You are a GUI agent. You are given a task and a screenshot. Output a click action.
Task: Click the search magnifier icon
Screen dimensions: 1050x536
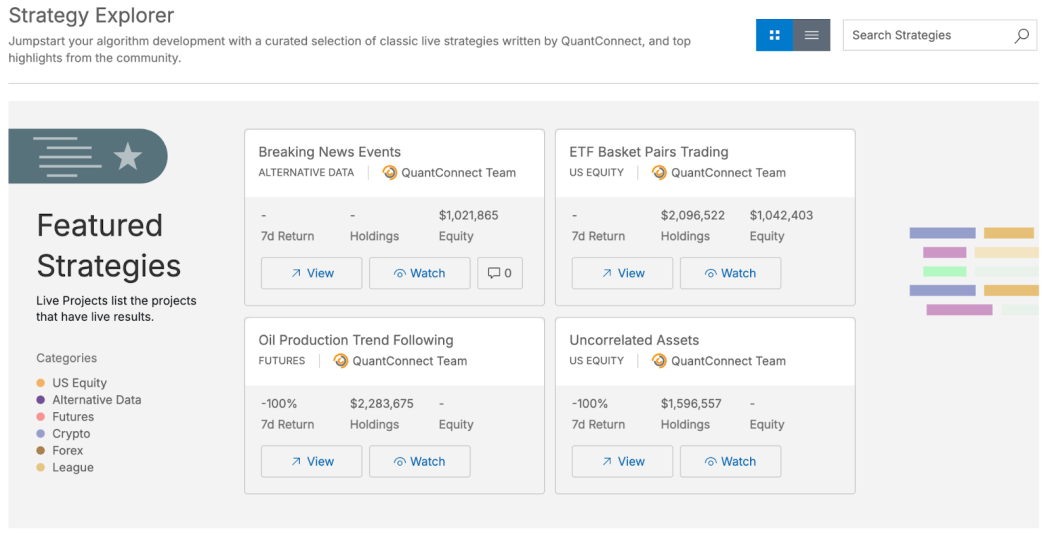click(x=1021, y=36)
